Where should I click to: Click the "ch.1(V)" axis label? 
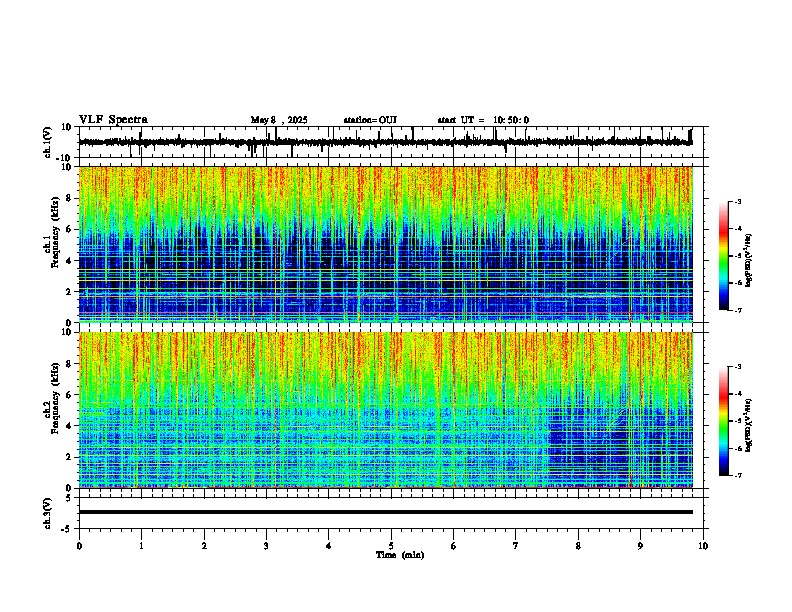coord(48,142)
